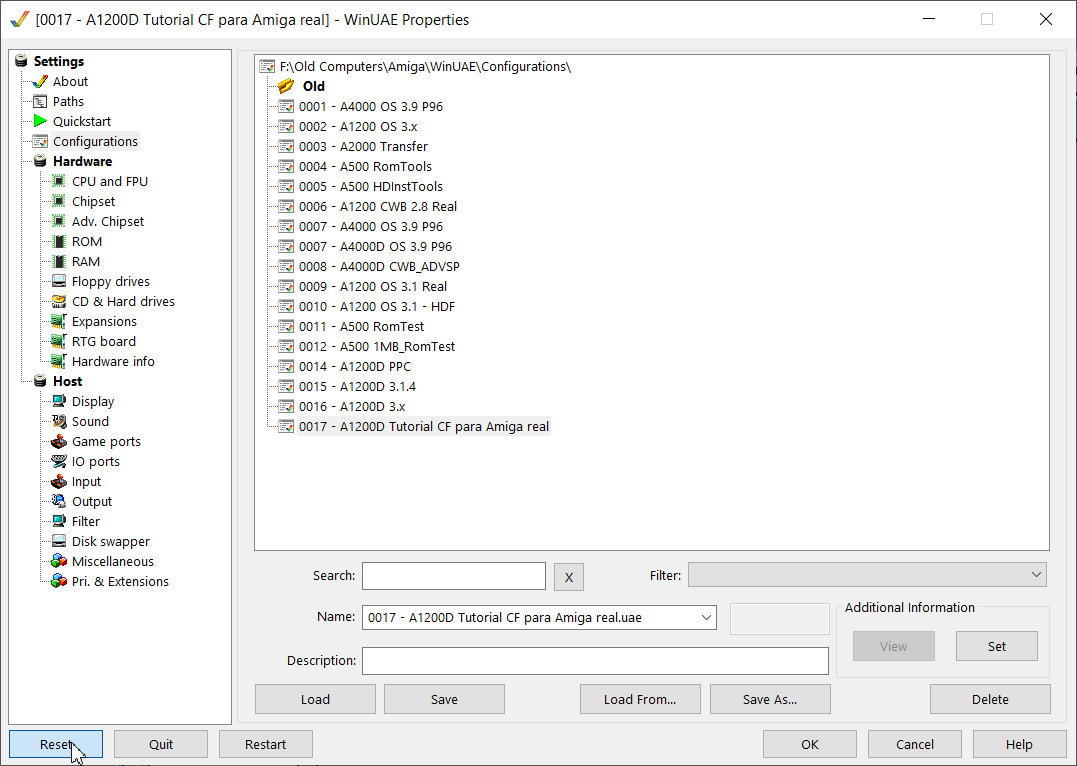Click the RAM icon in the Hardware tree
Viewport: 1077px width, 766px height.
pyautogui.click(x=59, y=262)
